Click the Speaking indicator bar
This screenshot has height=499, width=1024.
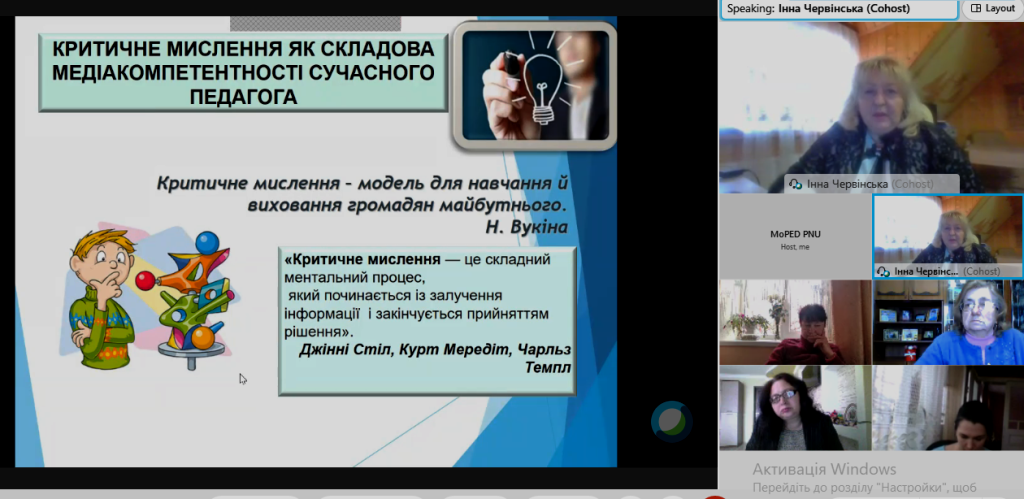[838, 8]
